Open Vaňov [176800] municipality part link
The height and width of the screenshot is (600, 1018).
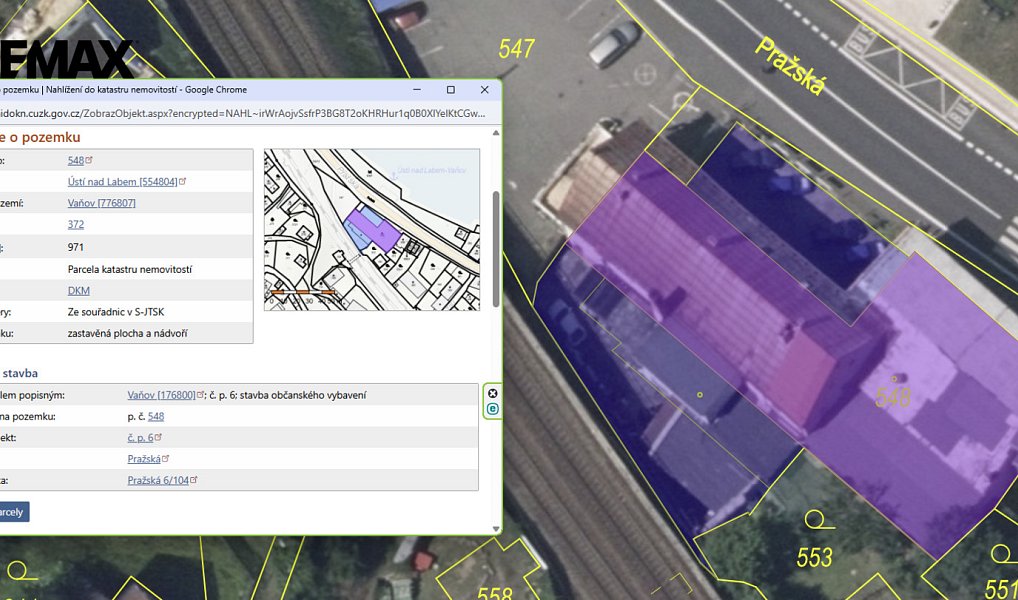click(x=161, y=395)
